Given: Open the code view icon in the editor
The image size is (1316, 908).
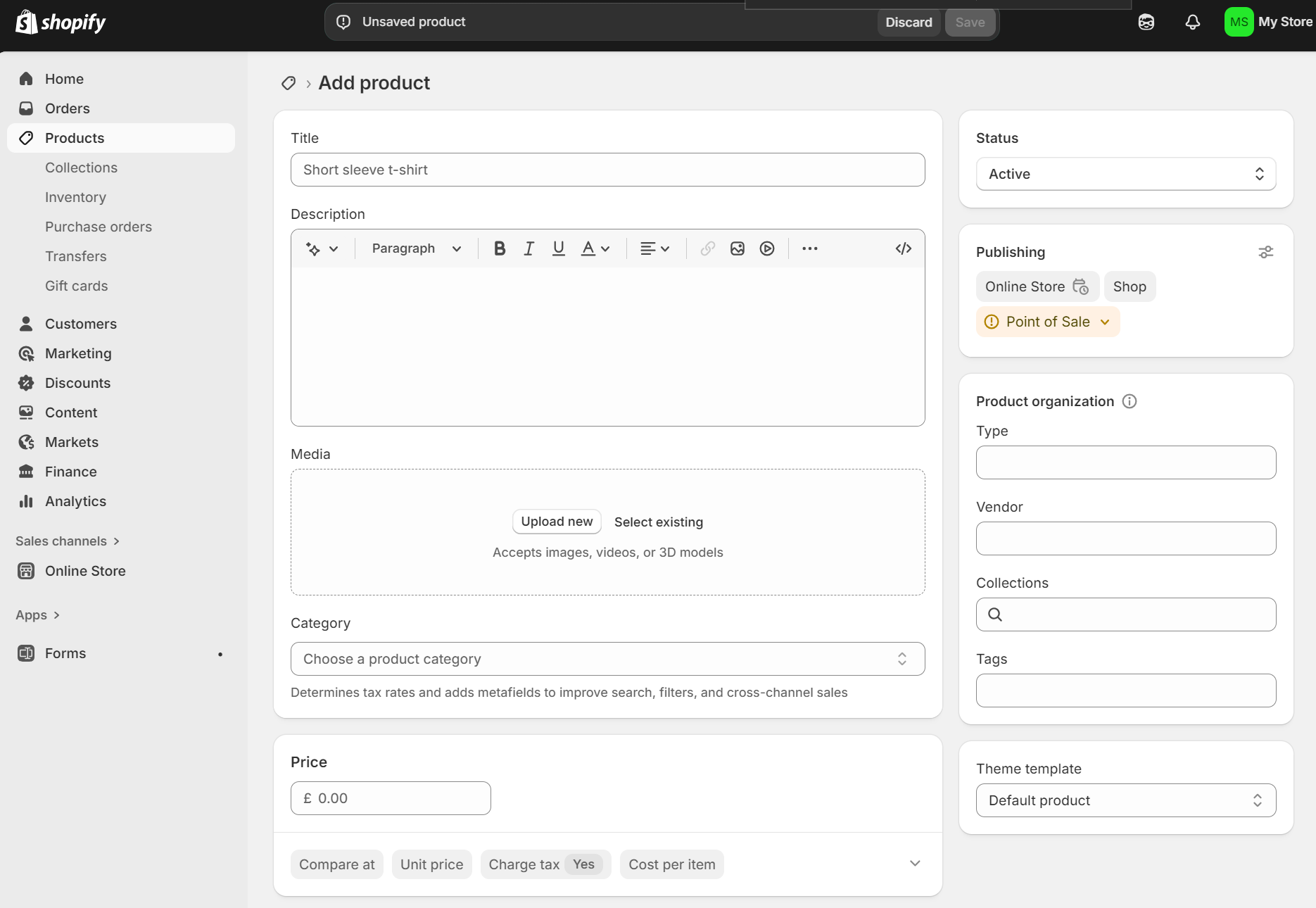Looking at the screenshot, I should click(904, 248).
